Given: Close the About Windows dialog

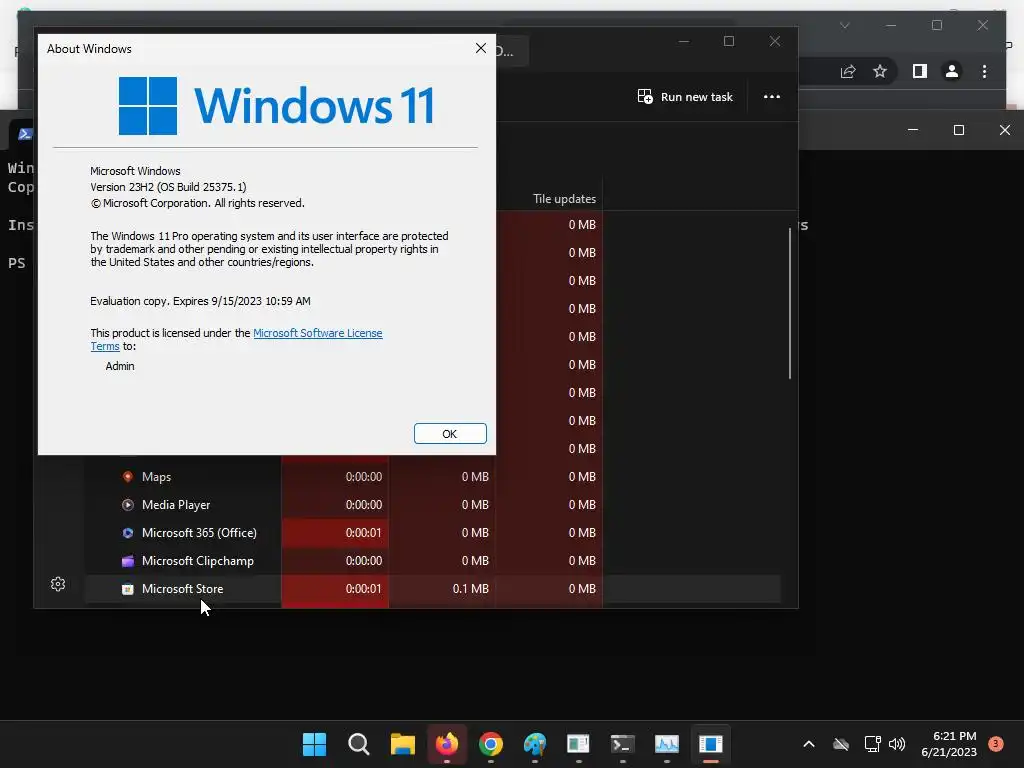Looking at the screenshot, I should point(481,48).
